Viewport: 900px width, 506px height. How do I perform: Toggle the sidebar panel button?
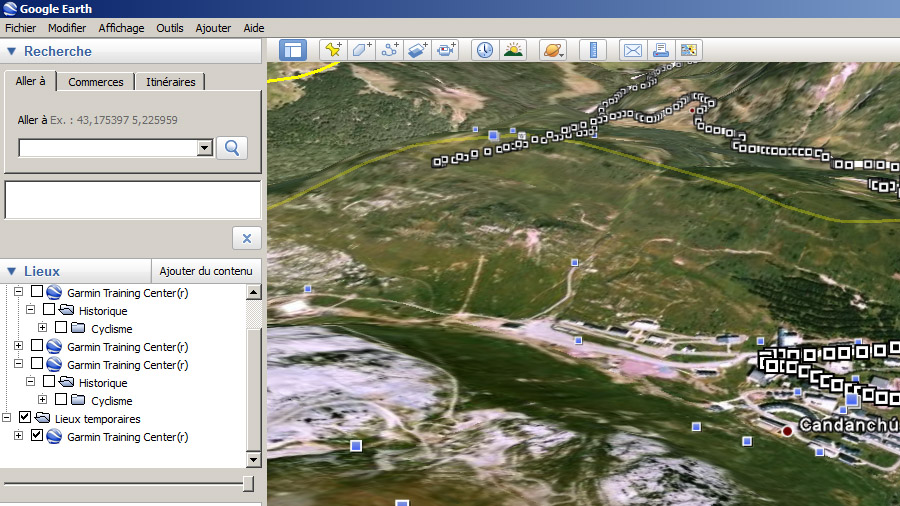pos(292,49)
